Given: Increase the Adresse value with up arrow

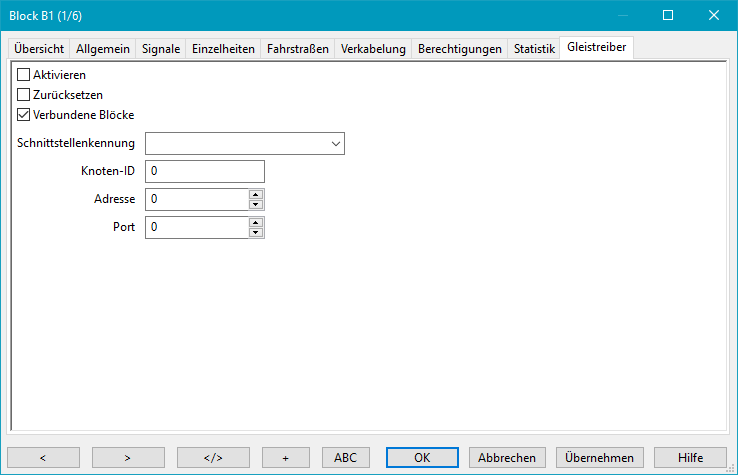Looking at the screenshot, I should pos(256,194).
